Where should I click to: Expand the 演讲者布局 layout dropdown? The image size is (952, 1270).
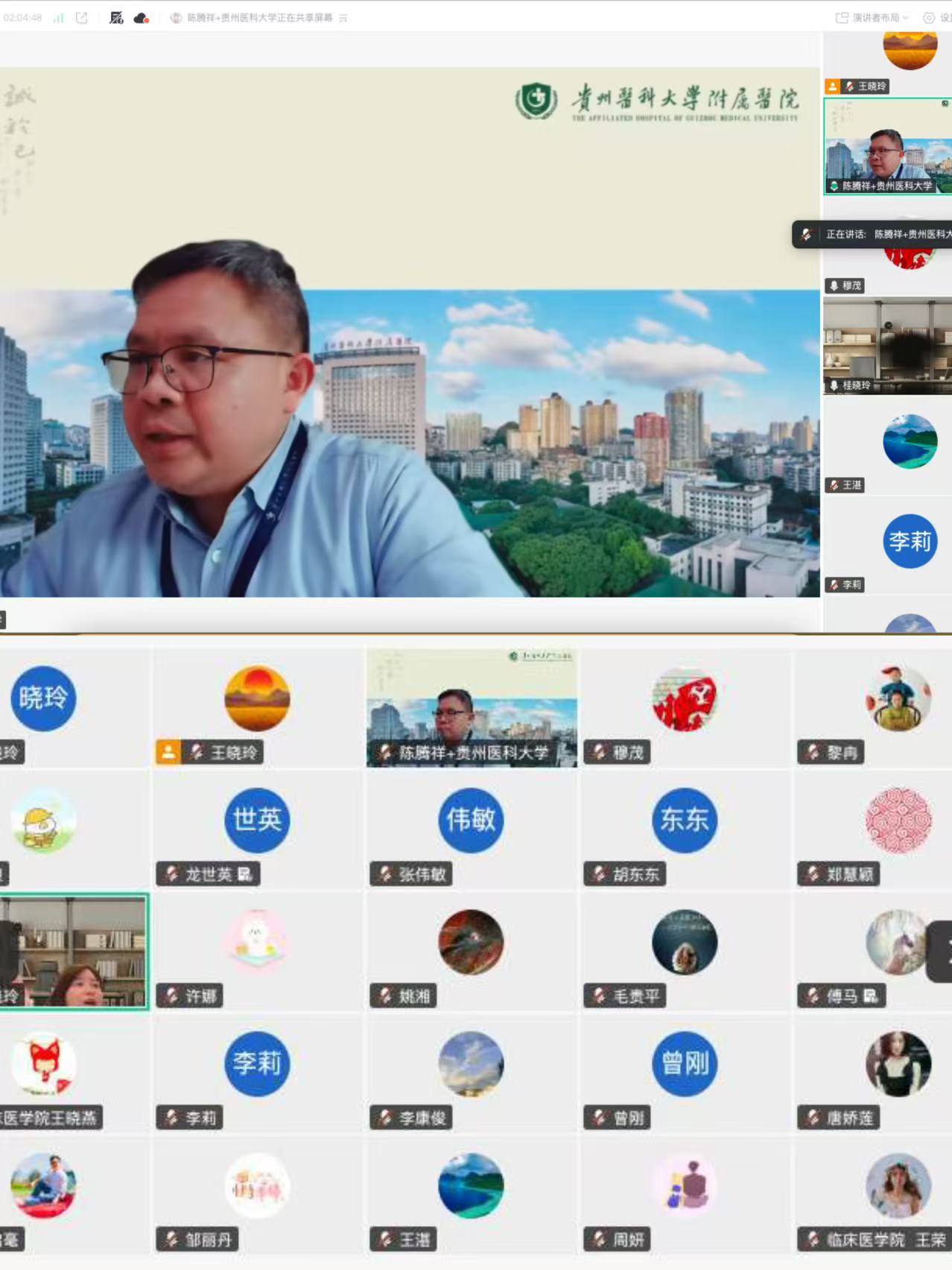pos(906,18)
